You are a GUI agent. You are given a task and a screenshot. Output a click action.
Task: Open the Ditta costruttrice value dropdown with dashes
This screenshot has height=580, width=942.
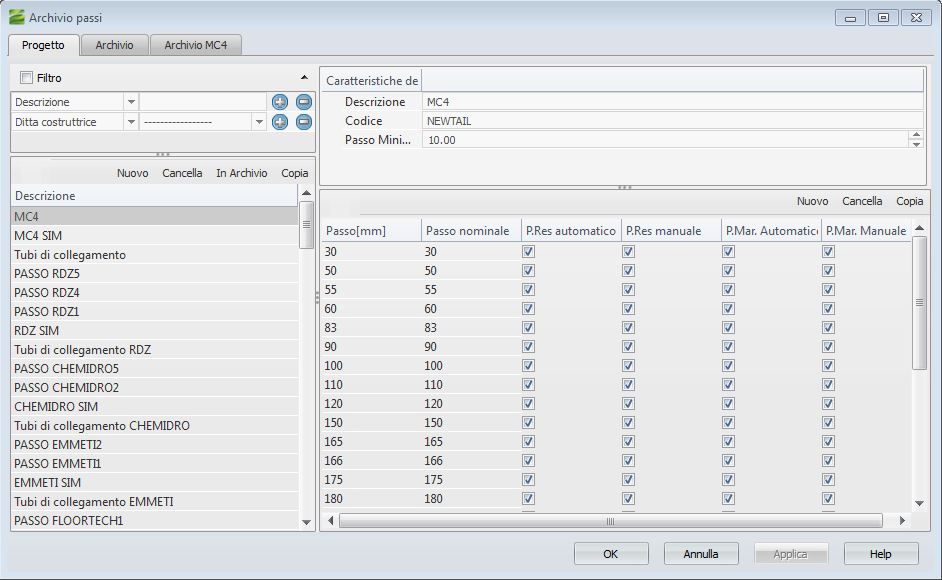259,121
